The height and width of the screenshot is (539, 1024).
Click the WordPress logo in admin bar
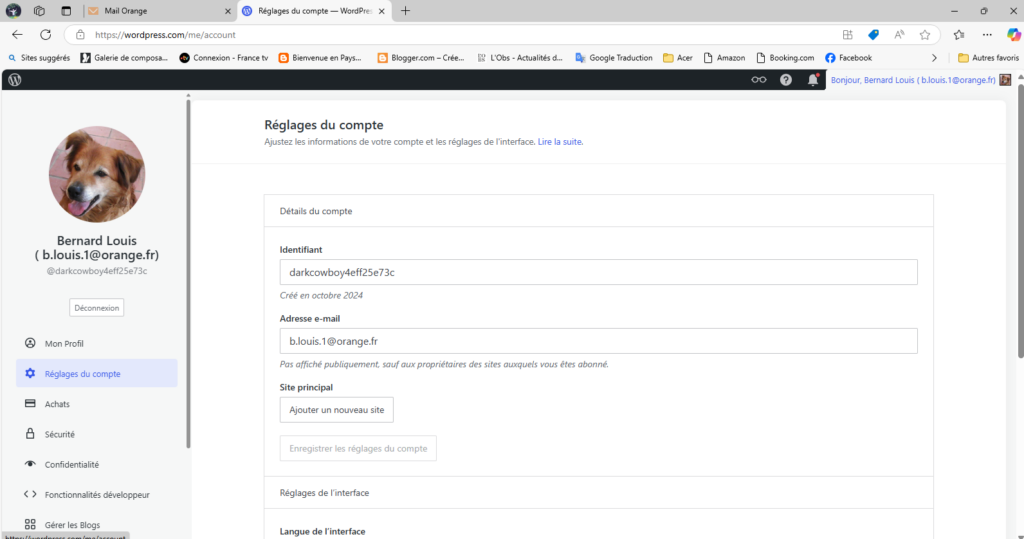14,79
